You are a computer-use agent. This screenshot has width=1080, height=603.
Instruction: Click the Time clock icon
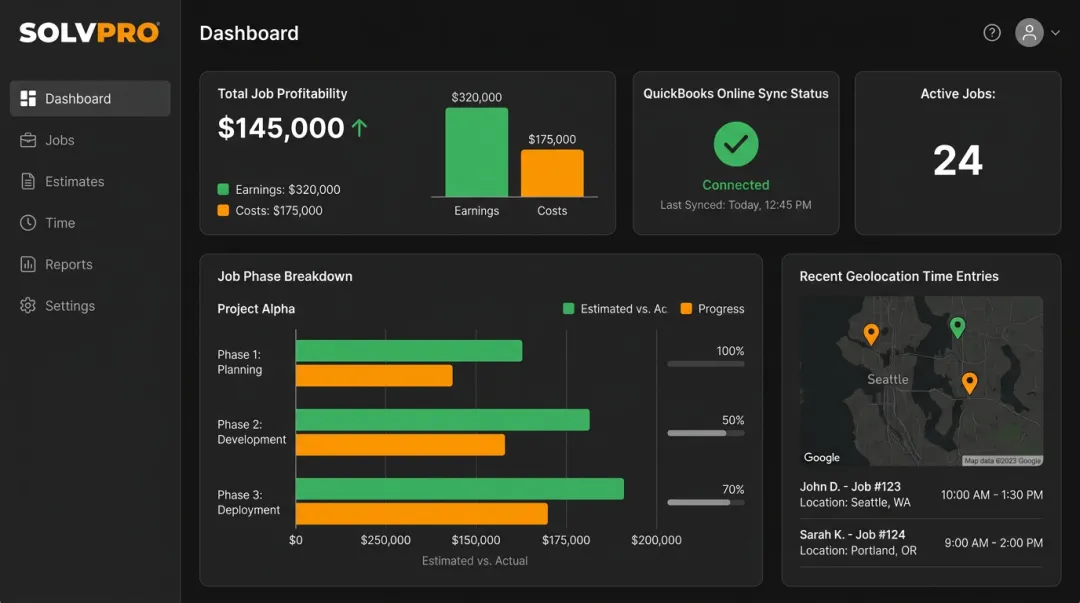point(28,223)
